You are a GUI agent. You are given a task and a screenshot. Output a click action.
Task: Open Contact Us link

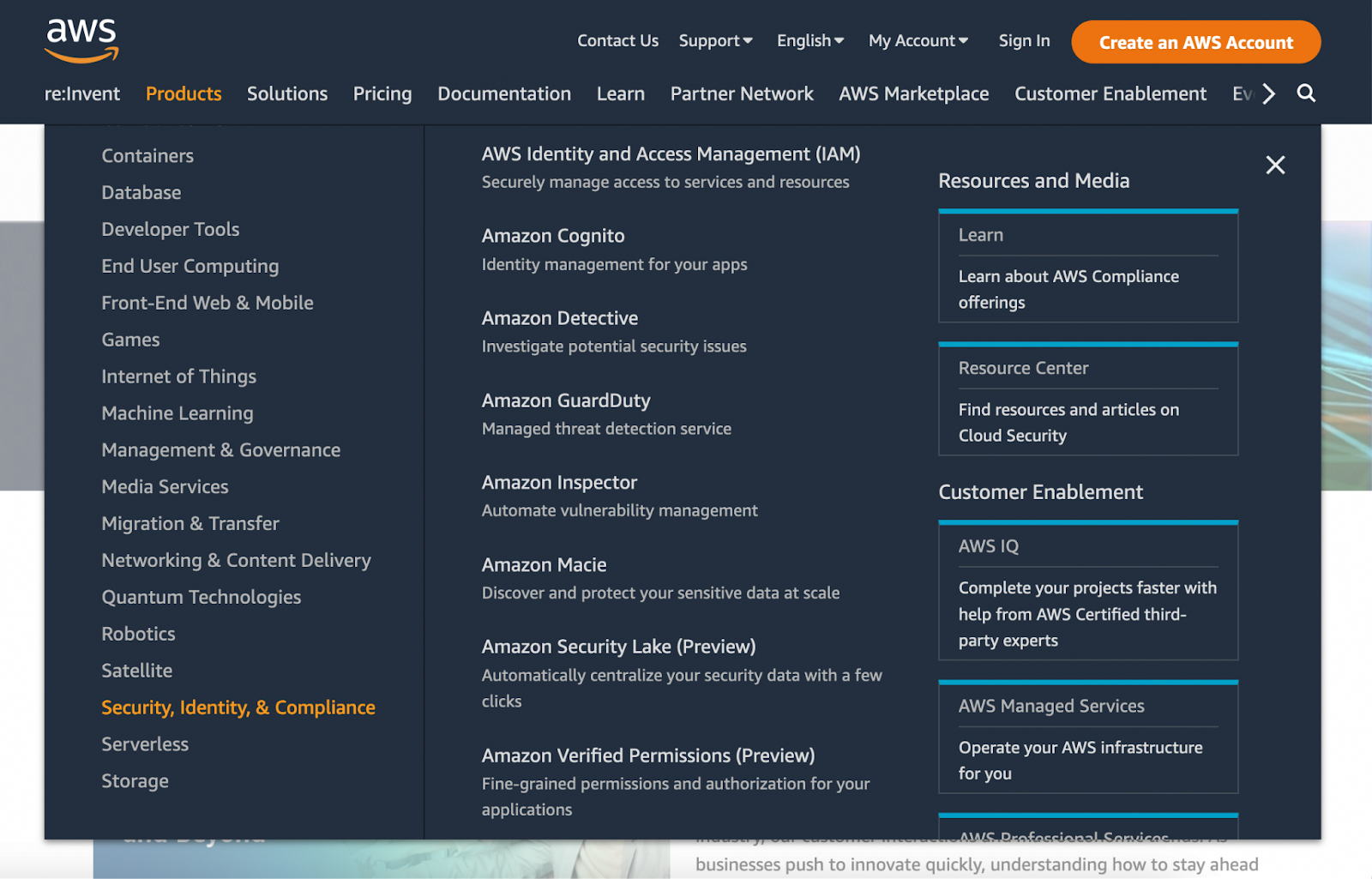[617, 40]
